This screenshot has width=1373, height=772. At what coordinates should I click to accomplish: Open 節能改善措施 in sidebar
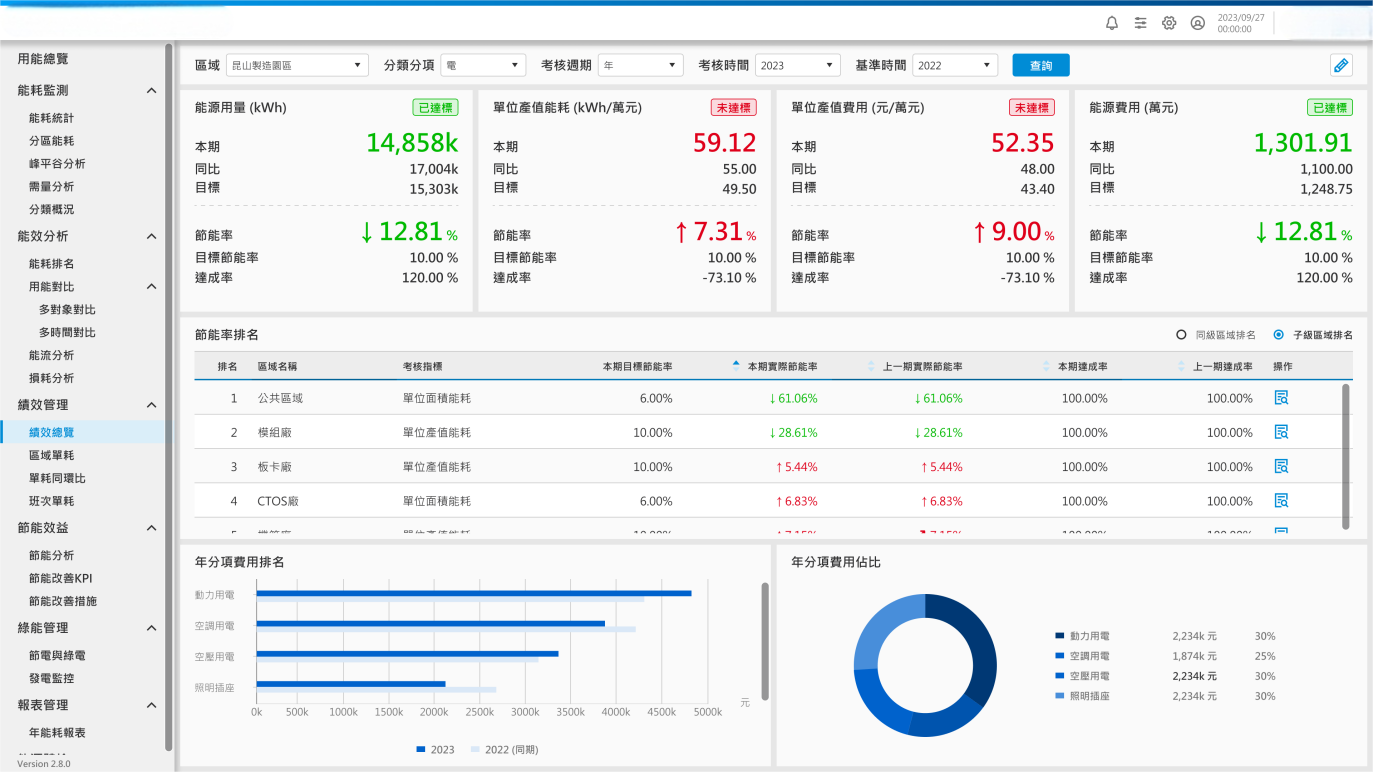pos(63,602)
